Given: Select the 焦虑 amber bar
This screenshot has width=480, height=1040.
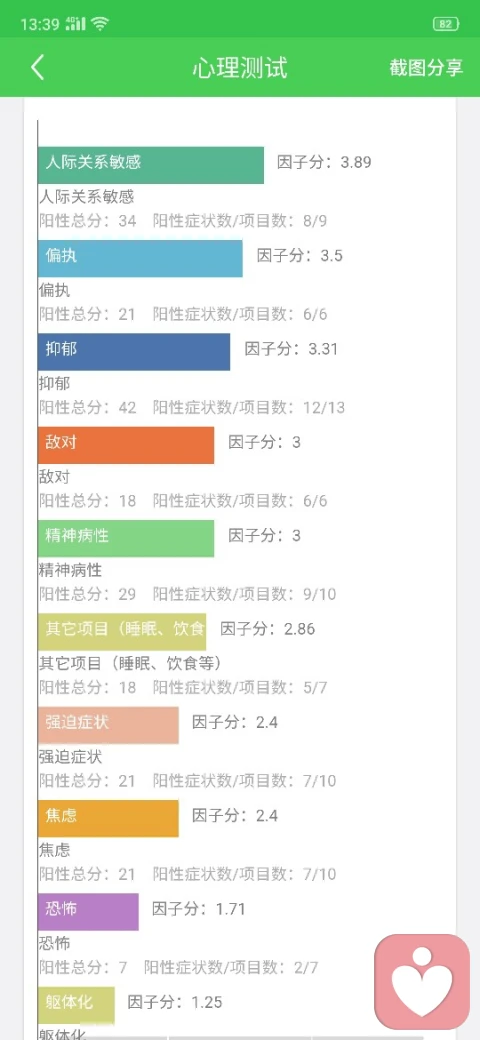Looking at the screenshot, I should (108, 818).
